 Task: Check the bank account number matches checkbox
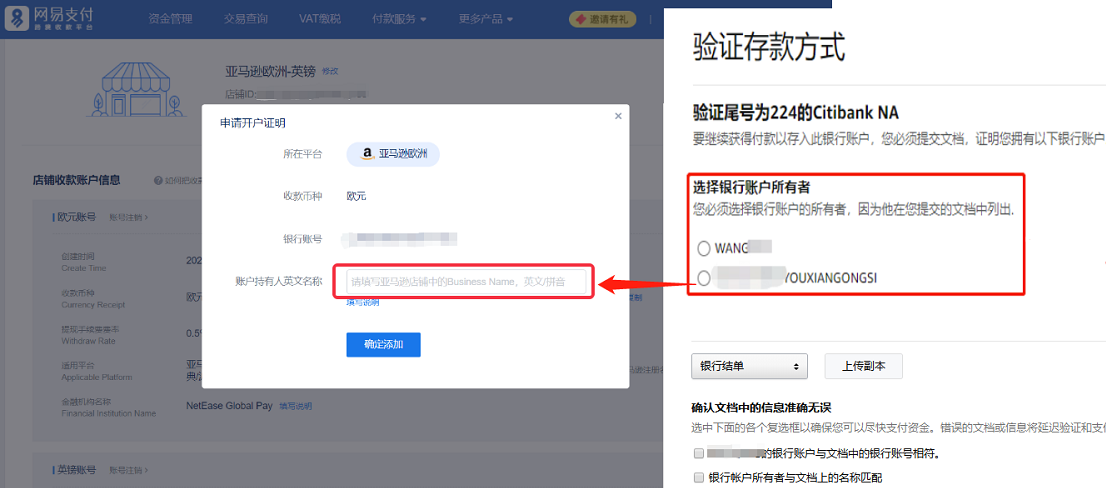[699, 454]
